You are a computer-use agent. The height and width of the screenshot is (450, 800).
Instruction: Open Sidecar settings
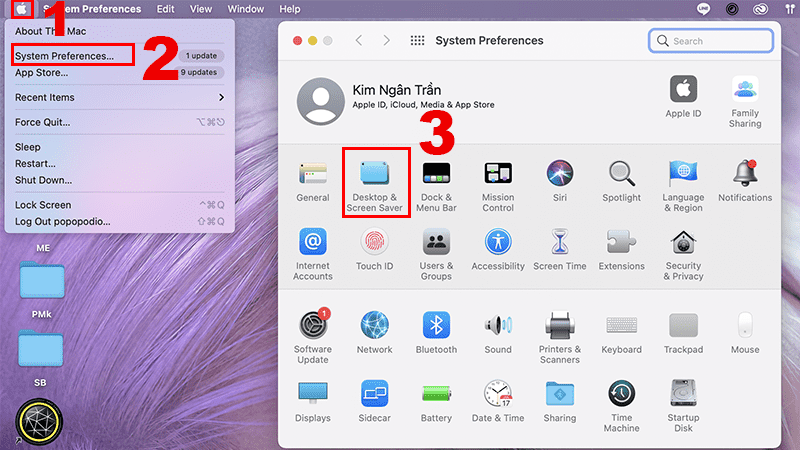pos(374,402)
